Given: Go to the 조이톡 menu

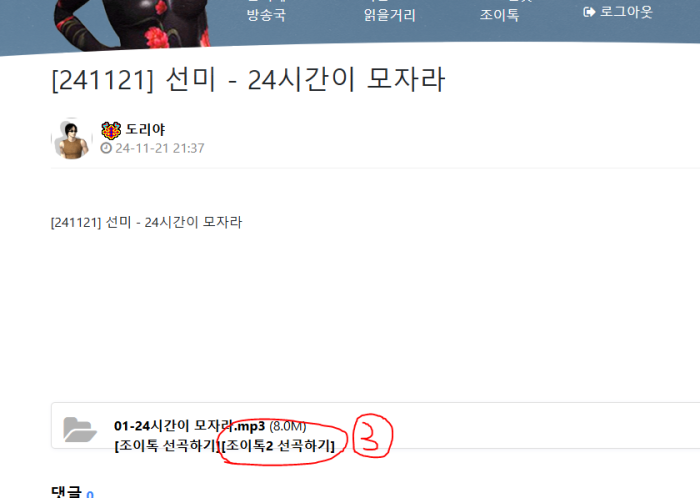Looking at the screenshot, I should [499, 15].
